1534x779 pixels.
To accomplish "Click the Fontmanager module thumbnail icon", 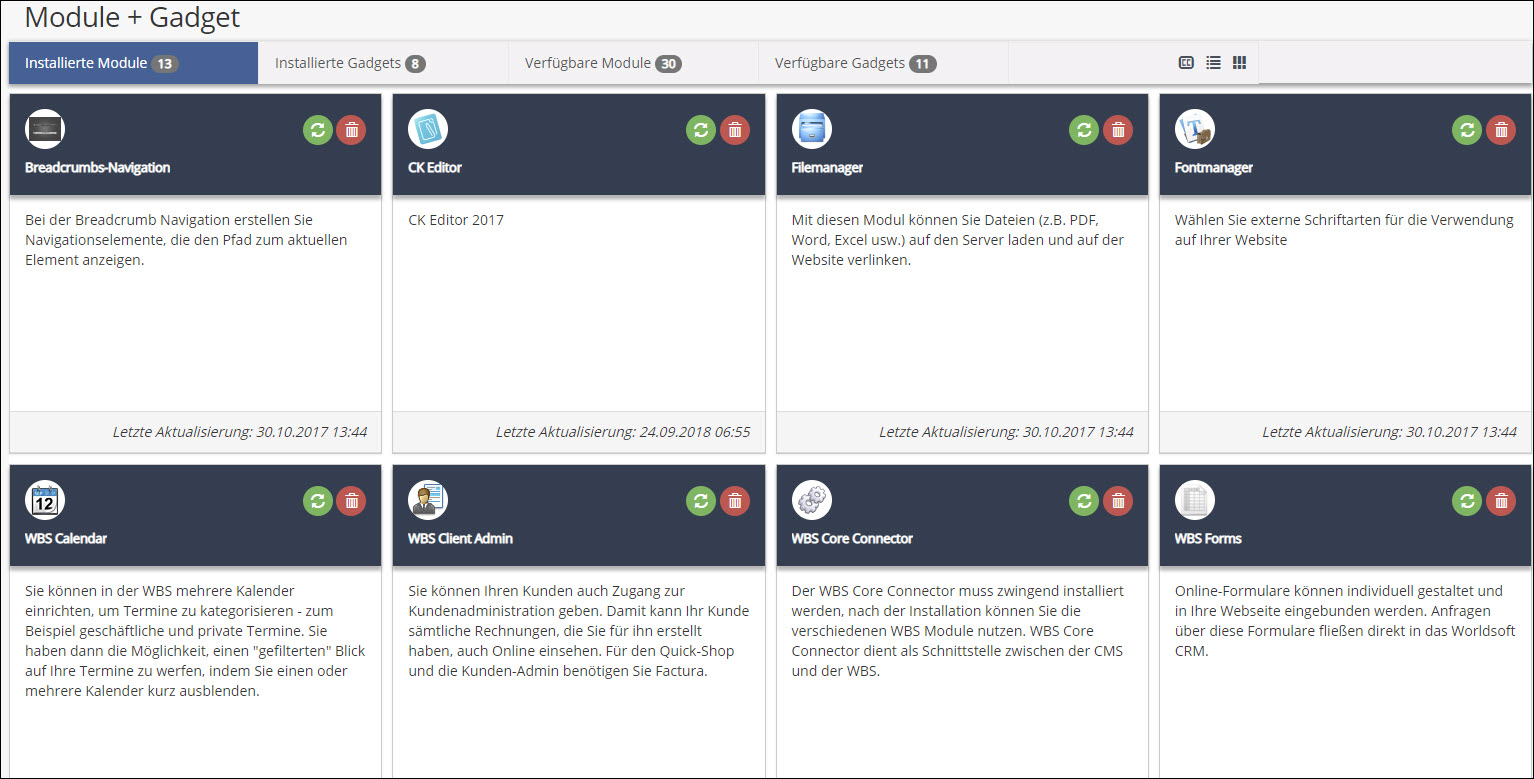I will coord(1194,129).
